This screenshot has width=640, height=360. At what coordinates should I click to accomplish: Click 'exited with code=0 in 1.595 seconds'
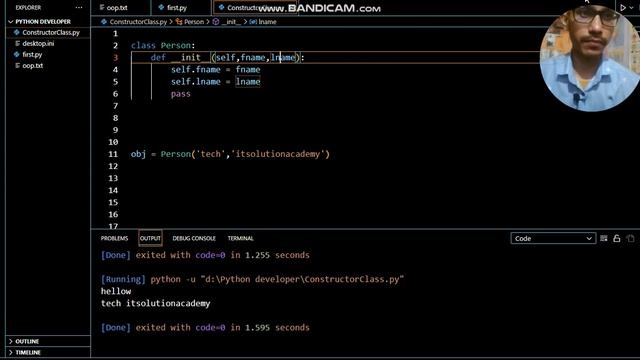pyautogui.click(x=222, y=328)
